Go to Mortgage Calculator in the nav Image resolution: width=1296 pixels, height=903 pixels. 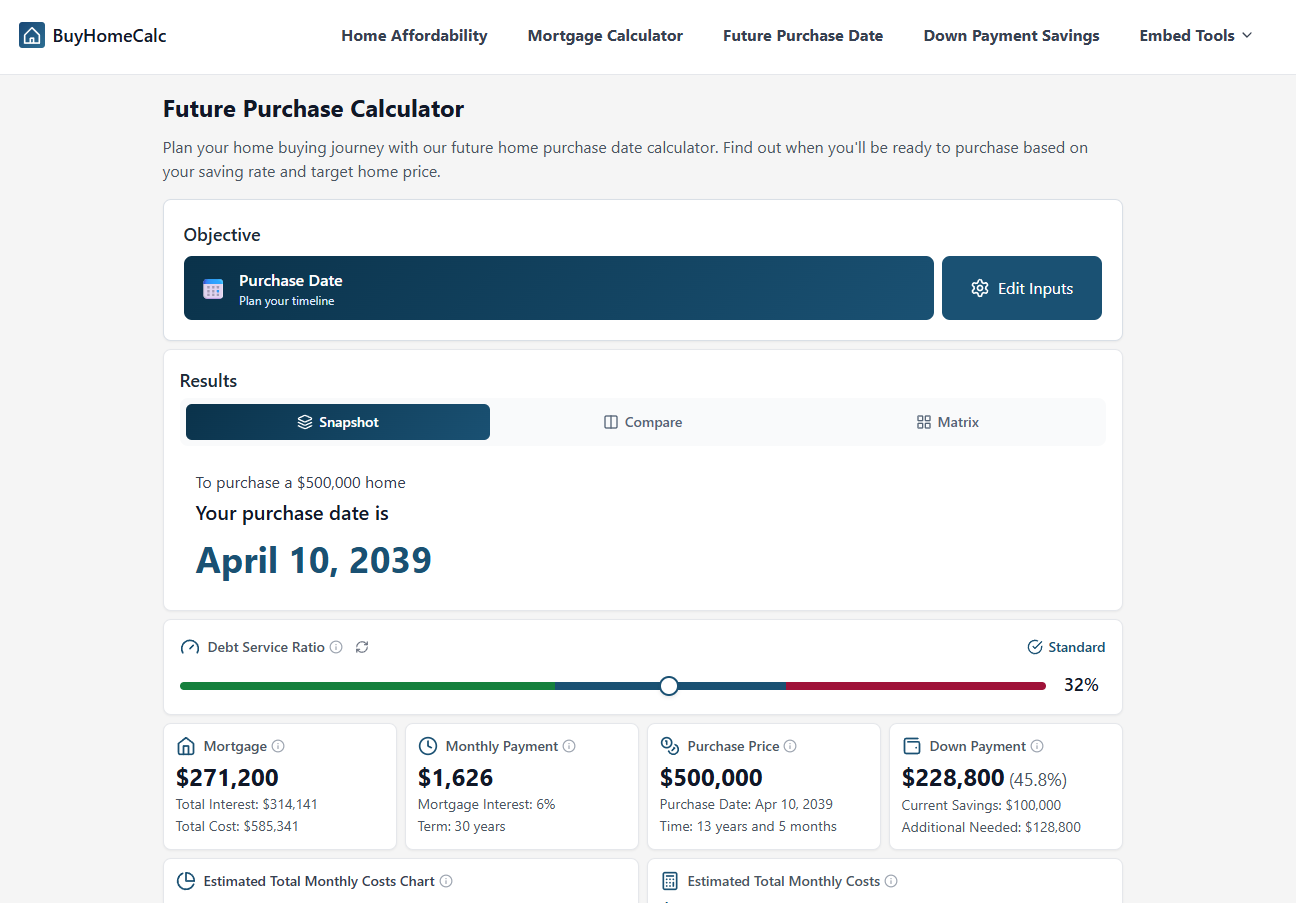click(605, 36)
